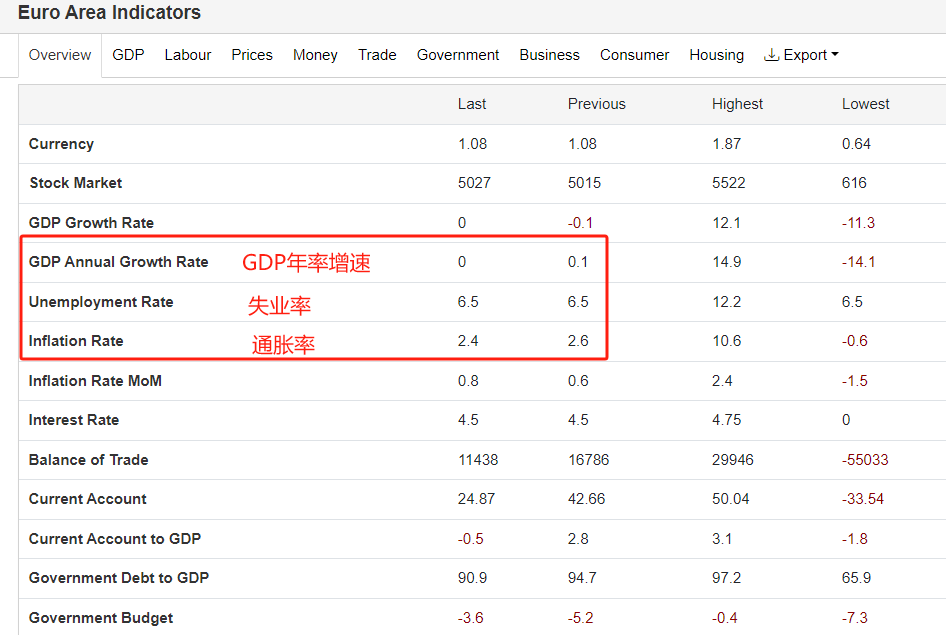Image resolution: width=946 pixels, height=635 pixels.
Task: Open the GDP Annual Growth Rate link
Action: tap(119, 262)
